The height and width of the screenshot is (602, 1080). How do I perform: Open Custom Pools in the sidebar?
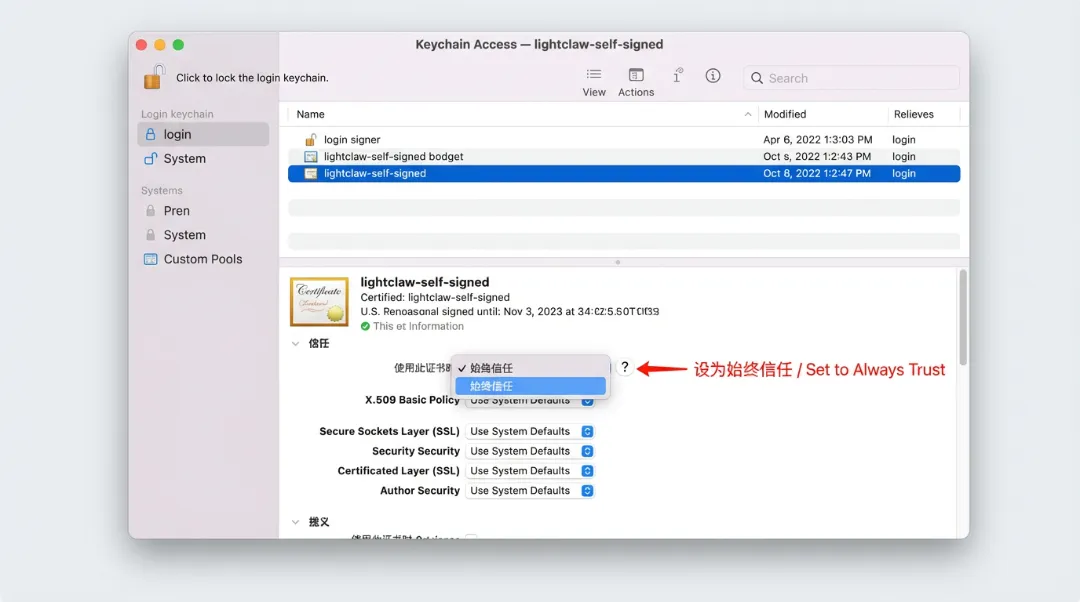tap(203, 259)
